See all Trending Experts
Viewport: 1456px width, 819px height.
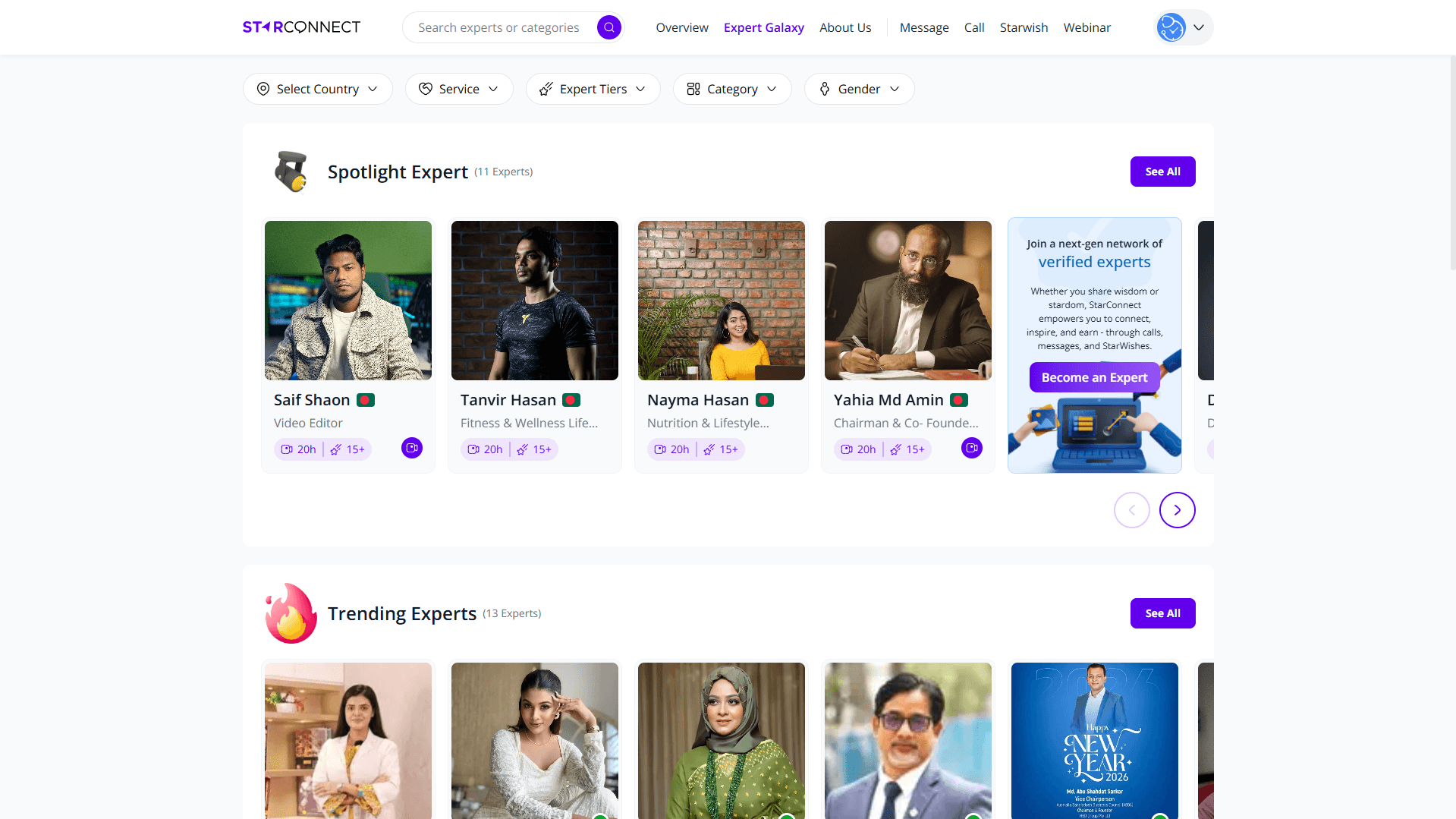point(1163,613)
